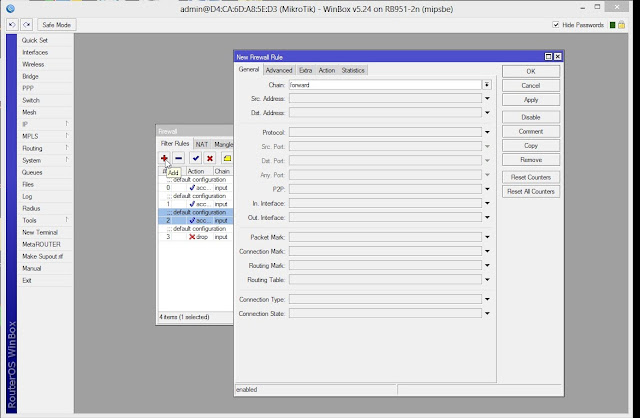Open Queues from sidebar
This screenshot has height=418, width=640.
(x=32, y=172)
